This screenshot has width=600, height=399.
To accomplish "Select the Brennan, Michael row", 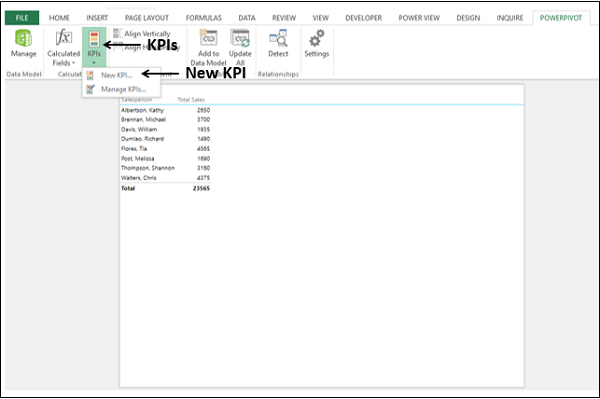I will pyautogui.click(x=165, y=120).
